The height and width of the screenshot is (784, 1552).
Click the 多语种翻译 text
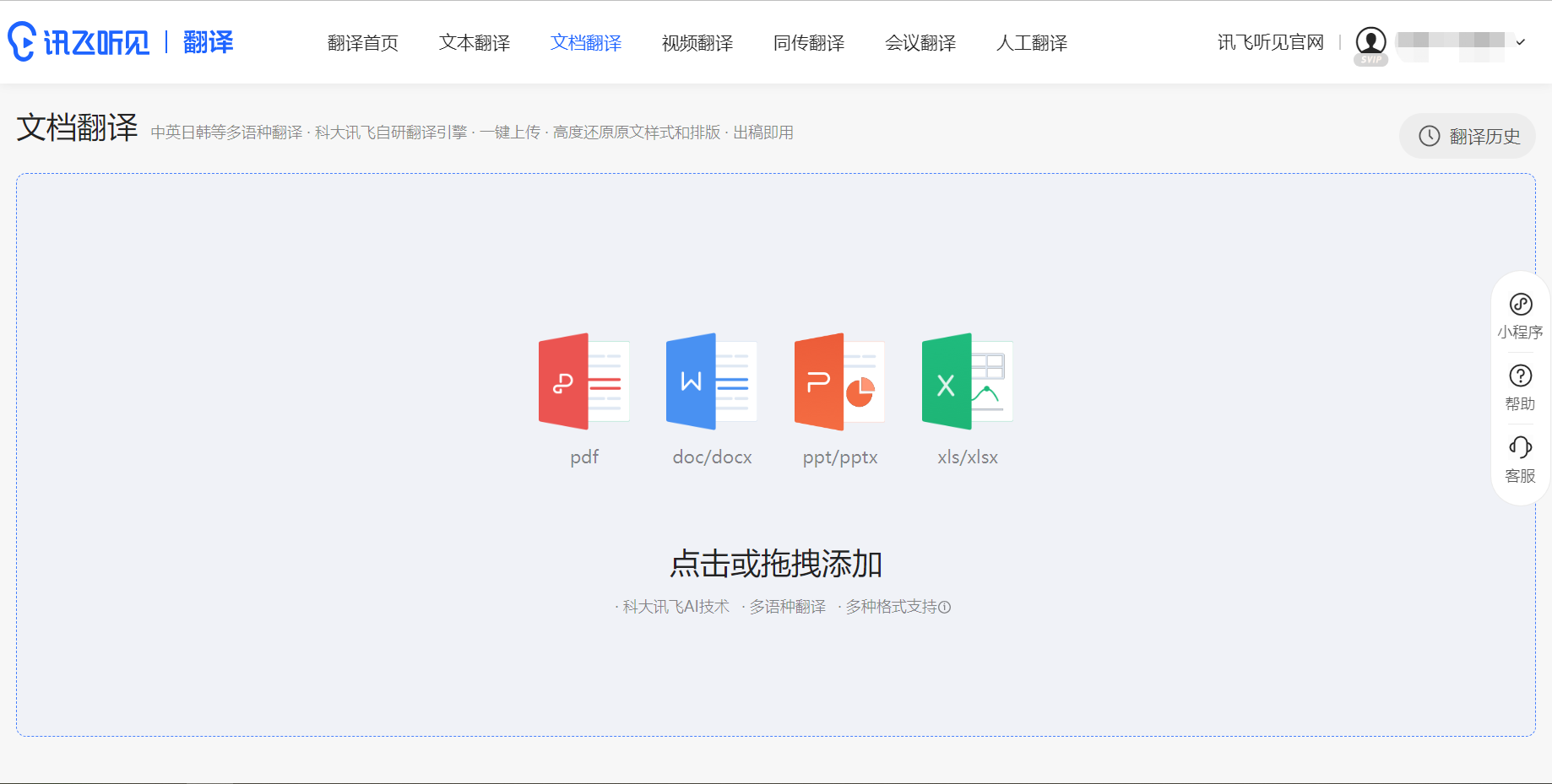tap(788, 607)
